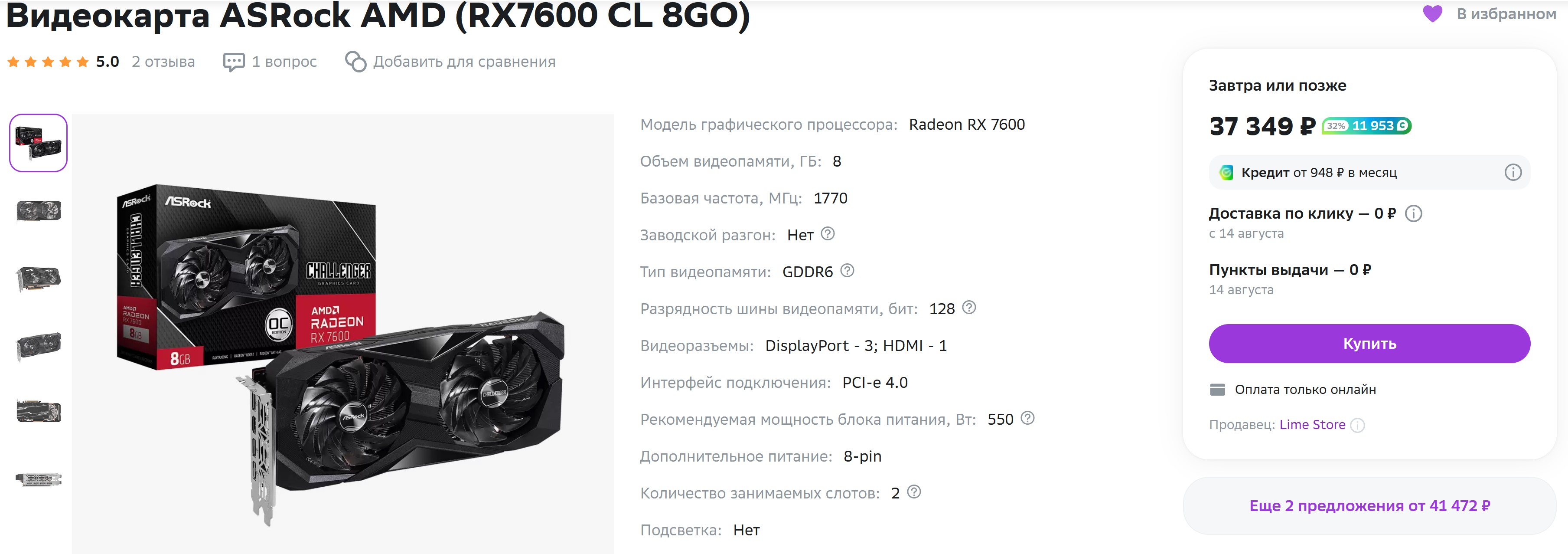Click the question speech bubble icon
Screen dimensions: 1568x554
coord(234,62)
